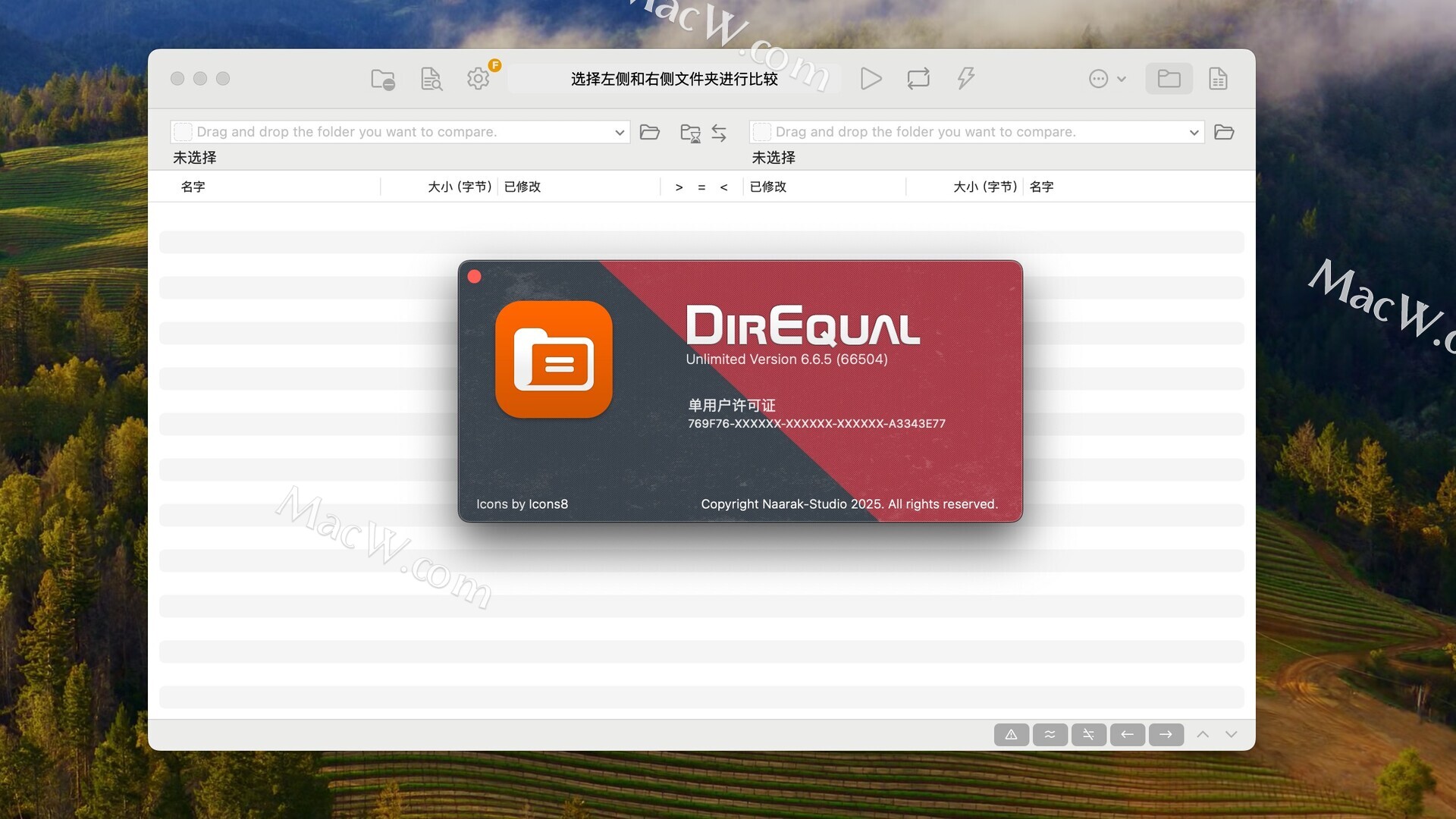Sort by right 名字 column
The height and width of the screenshot is (819, 1456).
coord(1041,187)
